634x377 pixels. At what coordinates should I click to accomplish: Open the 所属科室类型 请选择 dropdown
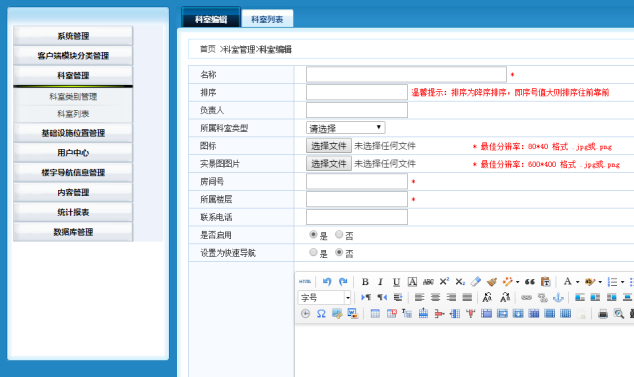pos(345,128)
